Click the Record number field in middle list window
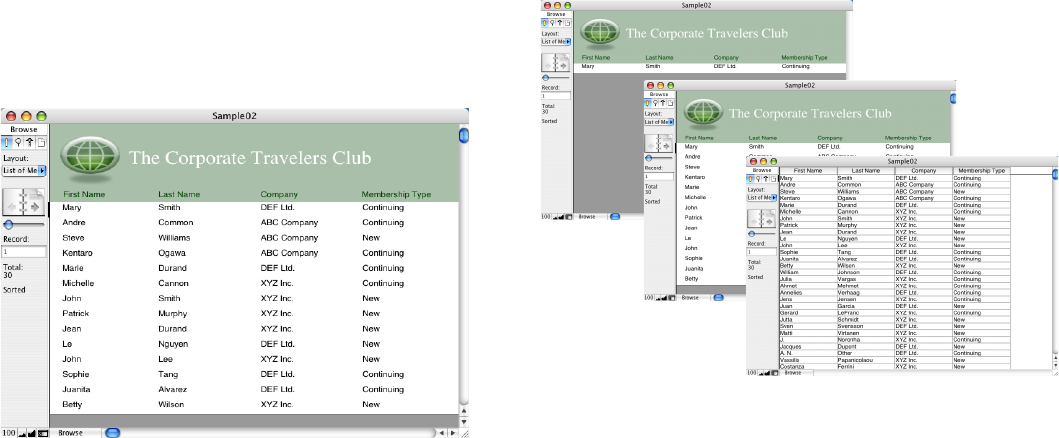1059x438 pixels. (x=659, y=176)
